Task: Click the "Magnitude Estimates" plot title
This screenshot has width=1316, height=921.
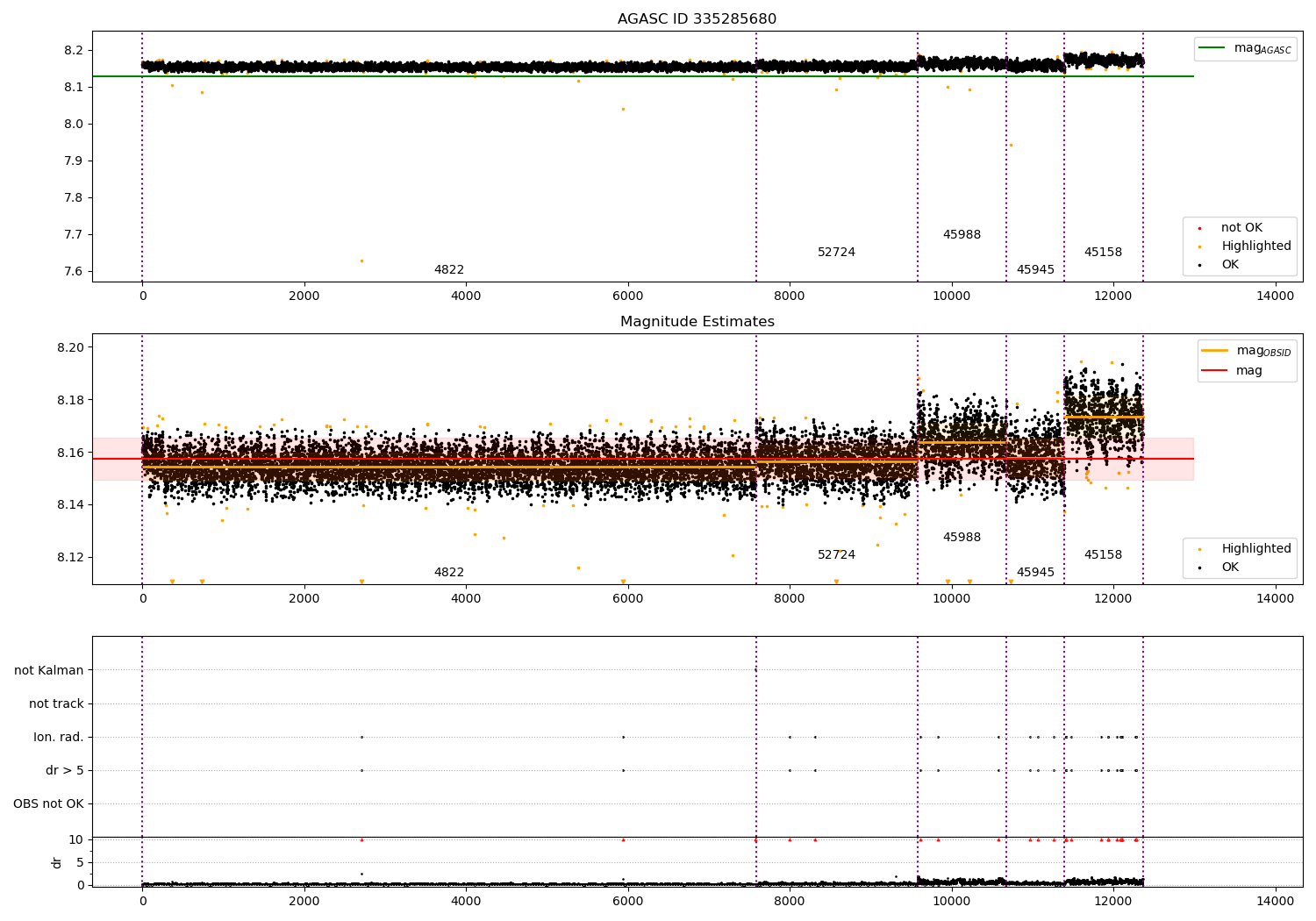Action: point(697,322)
